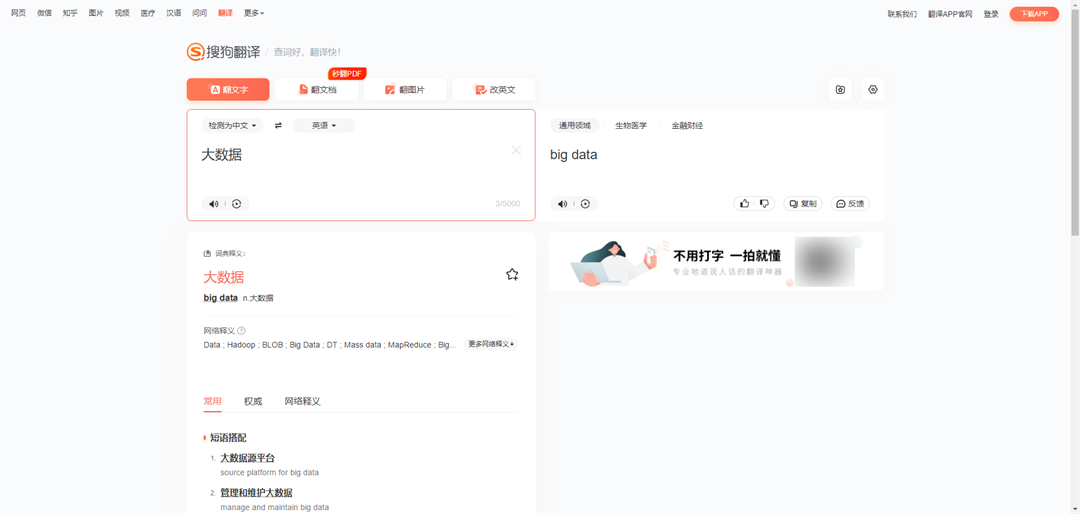Image resolution: width=1080 pixels, height=514 pixels.
Task: Play audio of translation big data
Action: coord(562,204)
